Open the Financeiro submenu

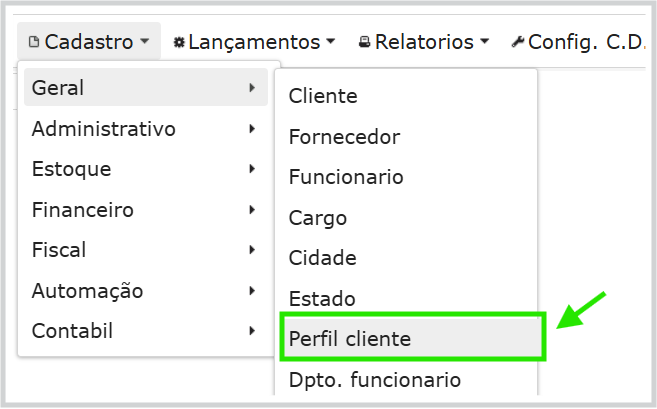click(145, 210)
